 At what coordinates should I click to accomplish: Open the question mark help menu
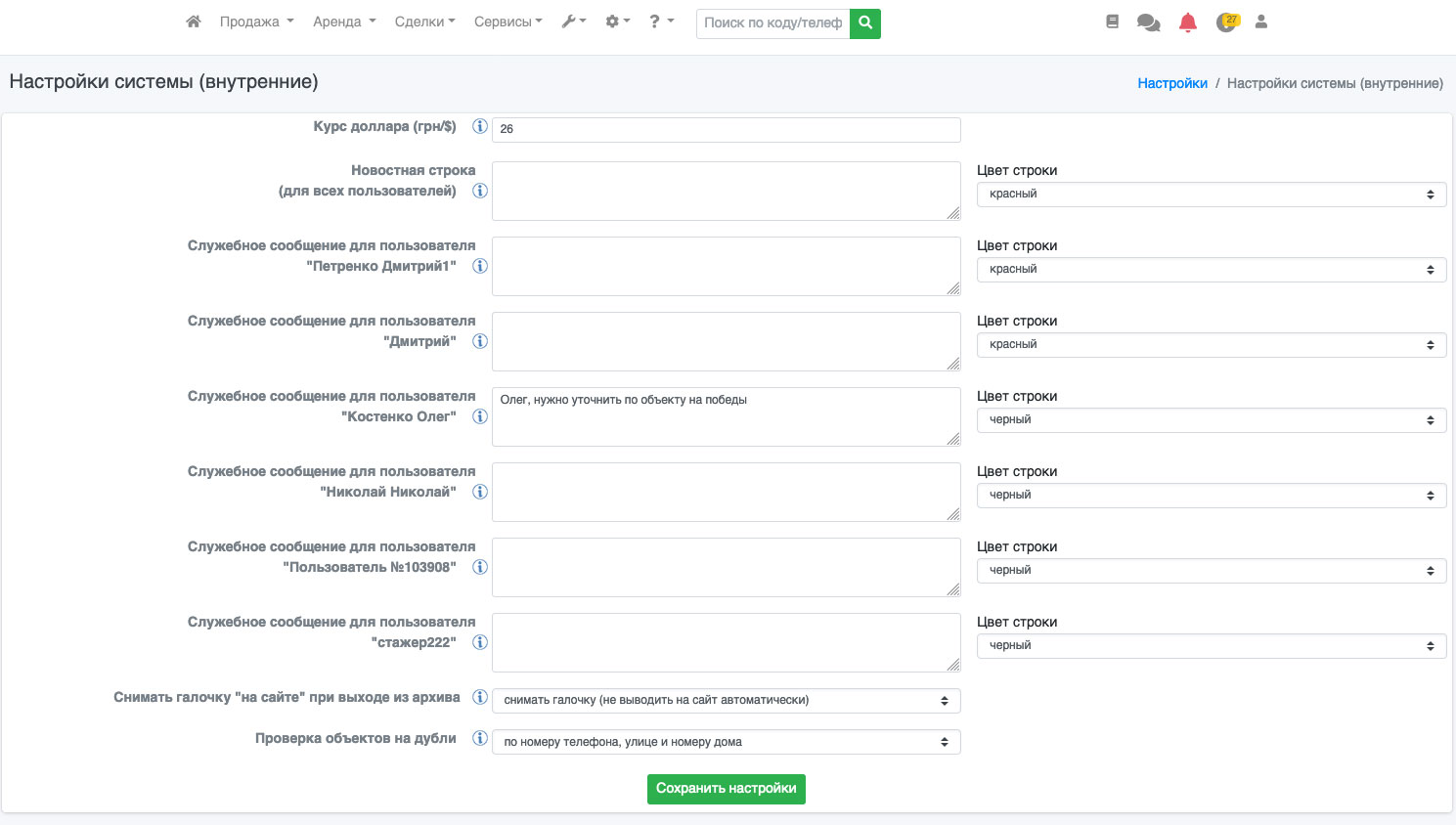pyautogui.click(x=661, y=22)
